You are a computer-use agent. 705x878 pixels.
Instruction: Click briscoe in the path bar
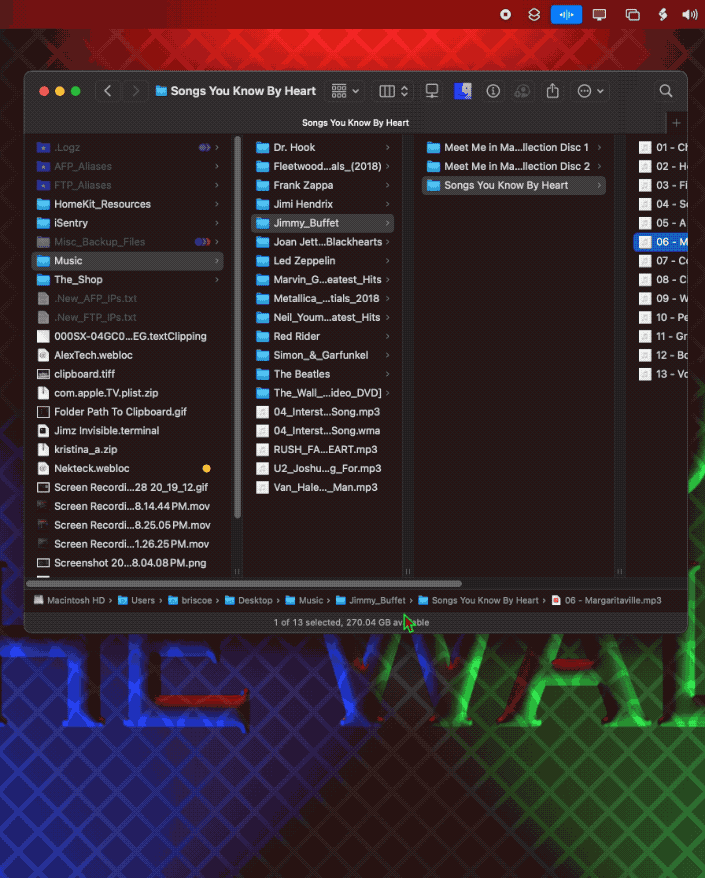190,600
